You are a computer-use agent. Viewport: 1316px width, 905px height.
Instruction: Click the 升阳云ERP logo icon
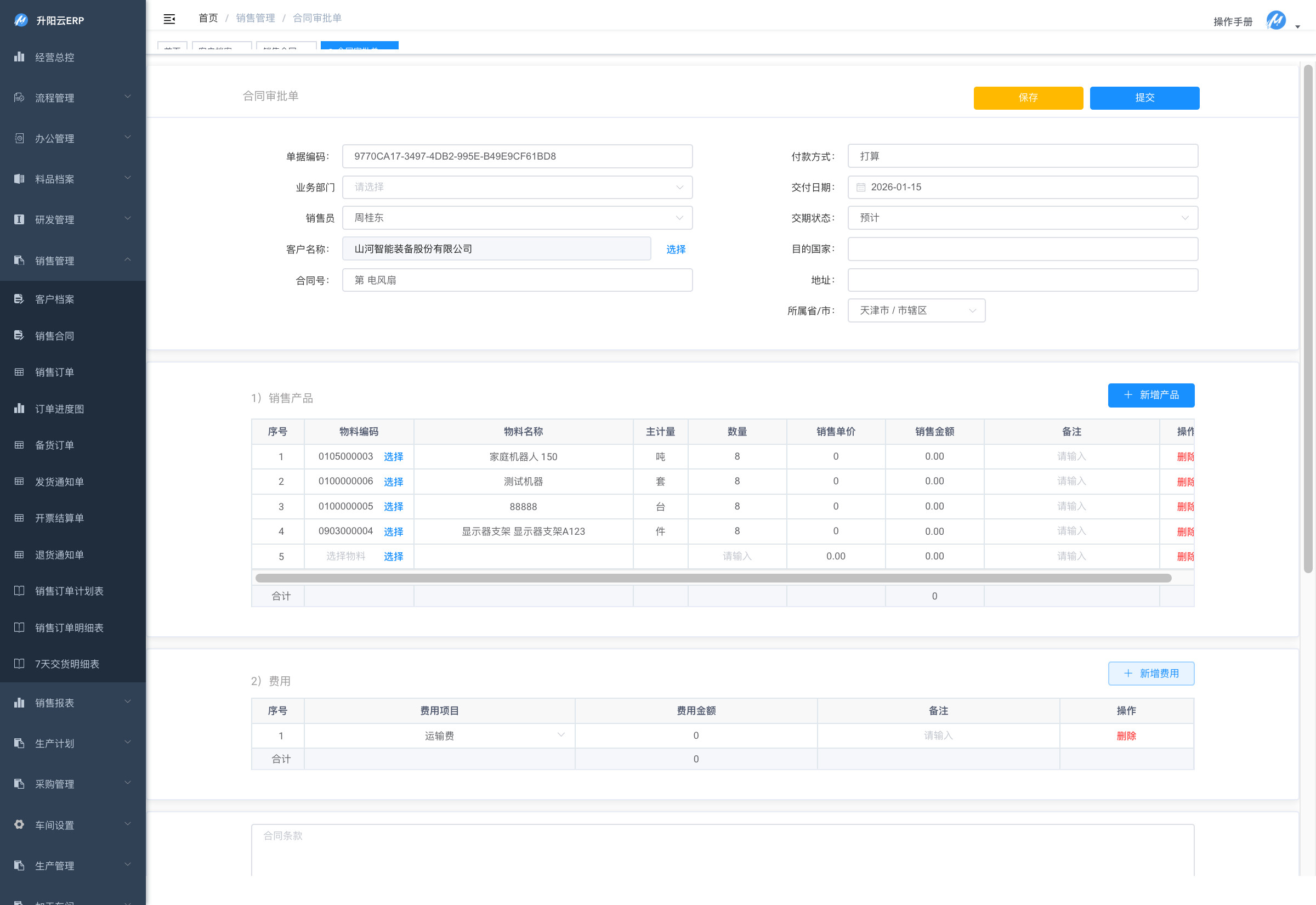click(x=21, y=20)
